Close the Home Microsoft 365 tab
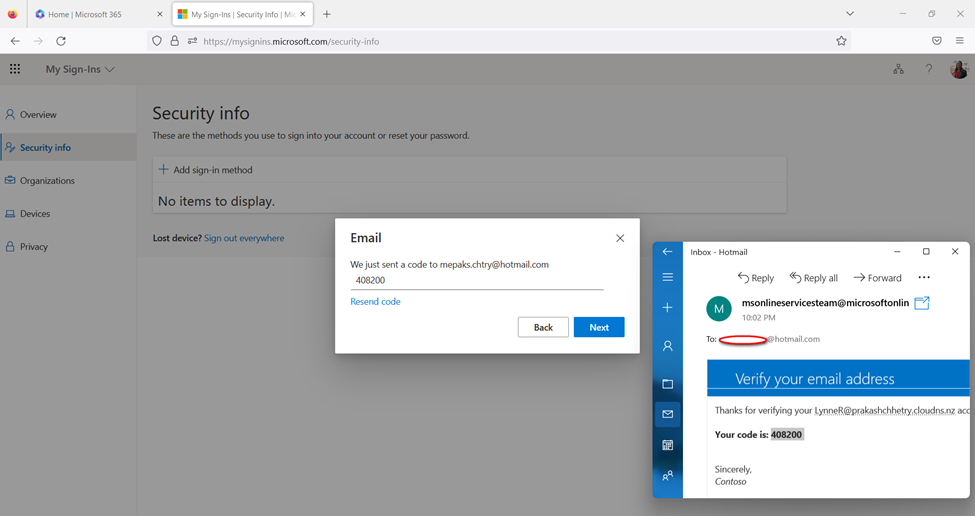 160,14
